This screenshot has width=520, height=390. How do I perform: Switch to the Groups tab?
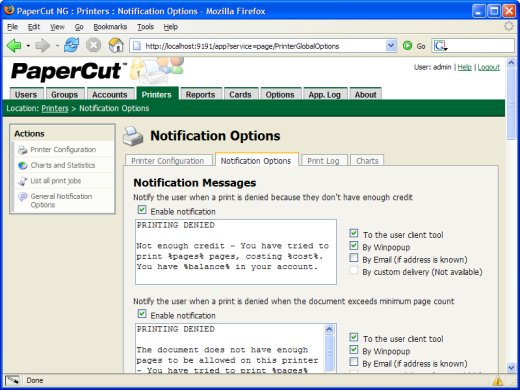[x=65, y=95]
